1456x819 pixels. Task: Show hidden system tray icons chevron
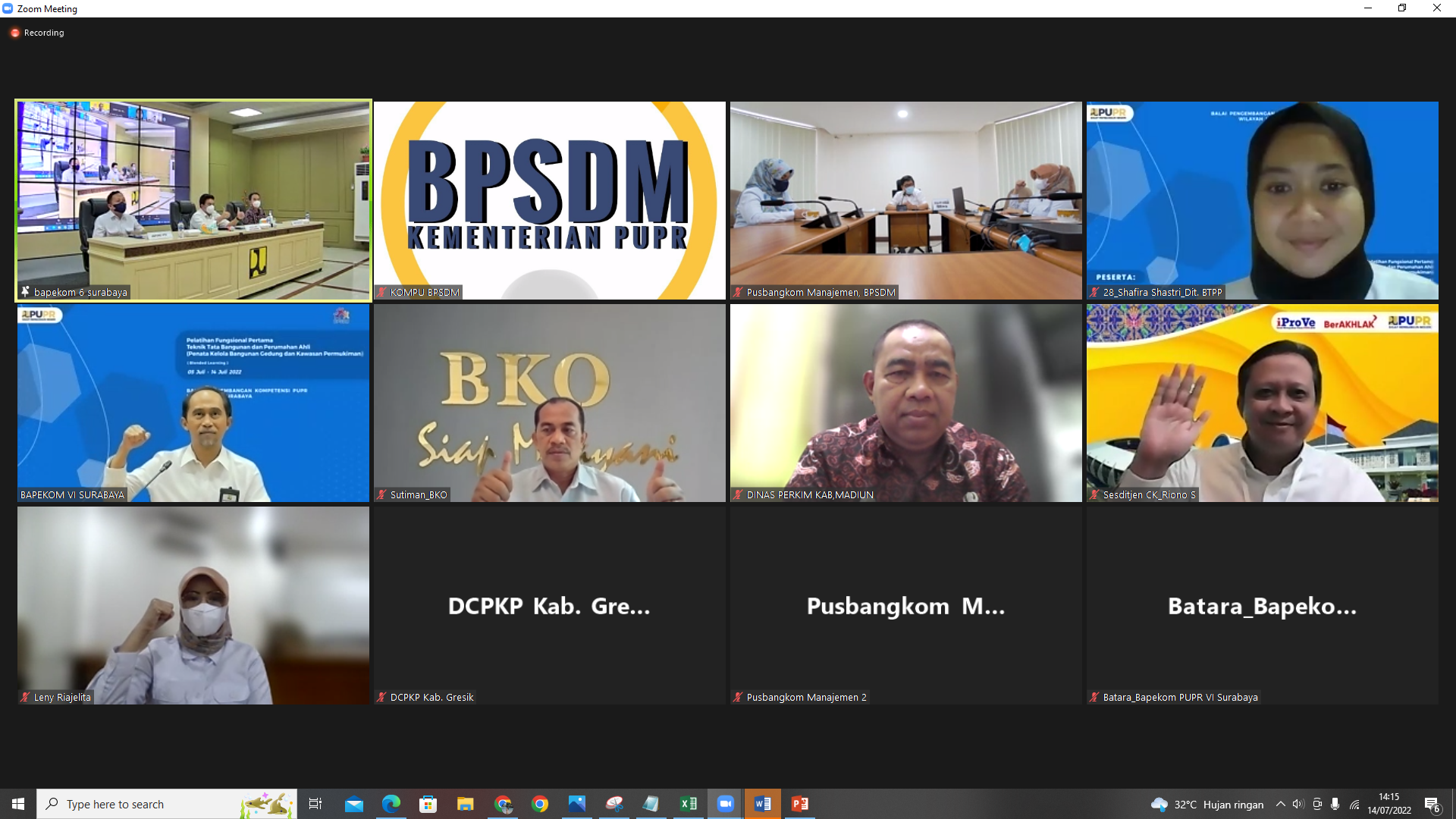[1280, 804]
